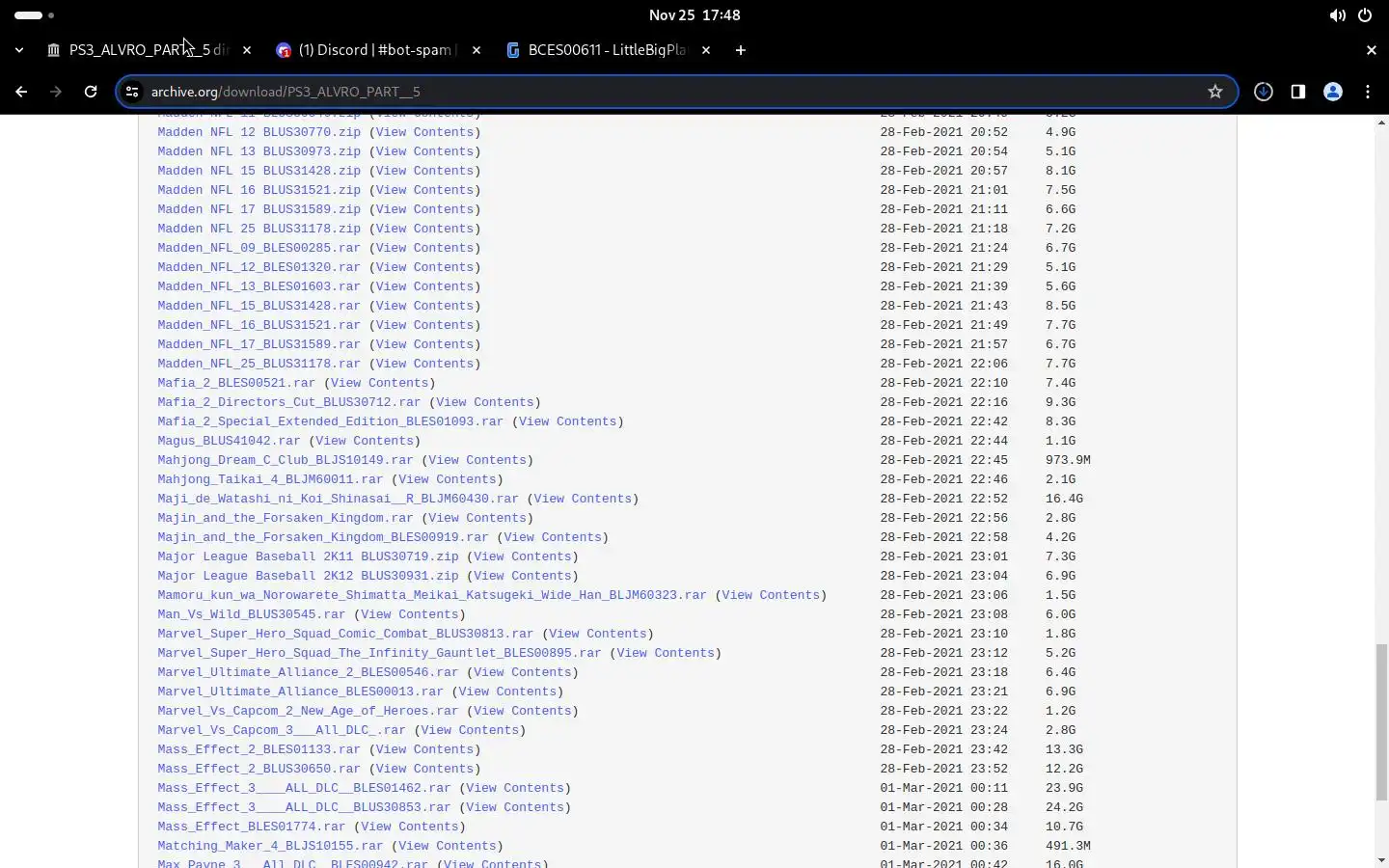Screen dimensions: 1389x868
Task: Go back to the previous page
Action: [x=21, y=92]
